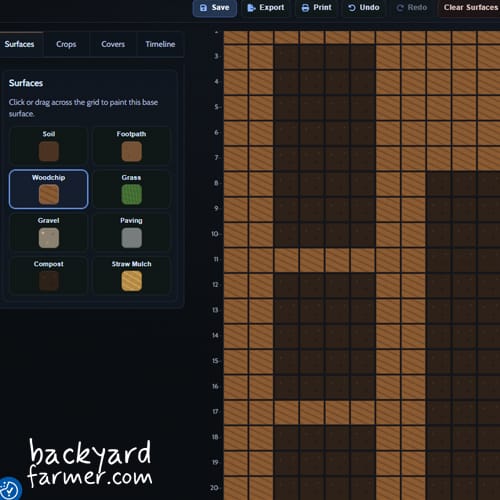500x500 pixels.
Task: Click the Redo button
Action: click(412, 8)
